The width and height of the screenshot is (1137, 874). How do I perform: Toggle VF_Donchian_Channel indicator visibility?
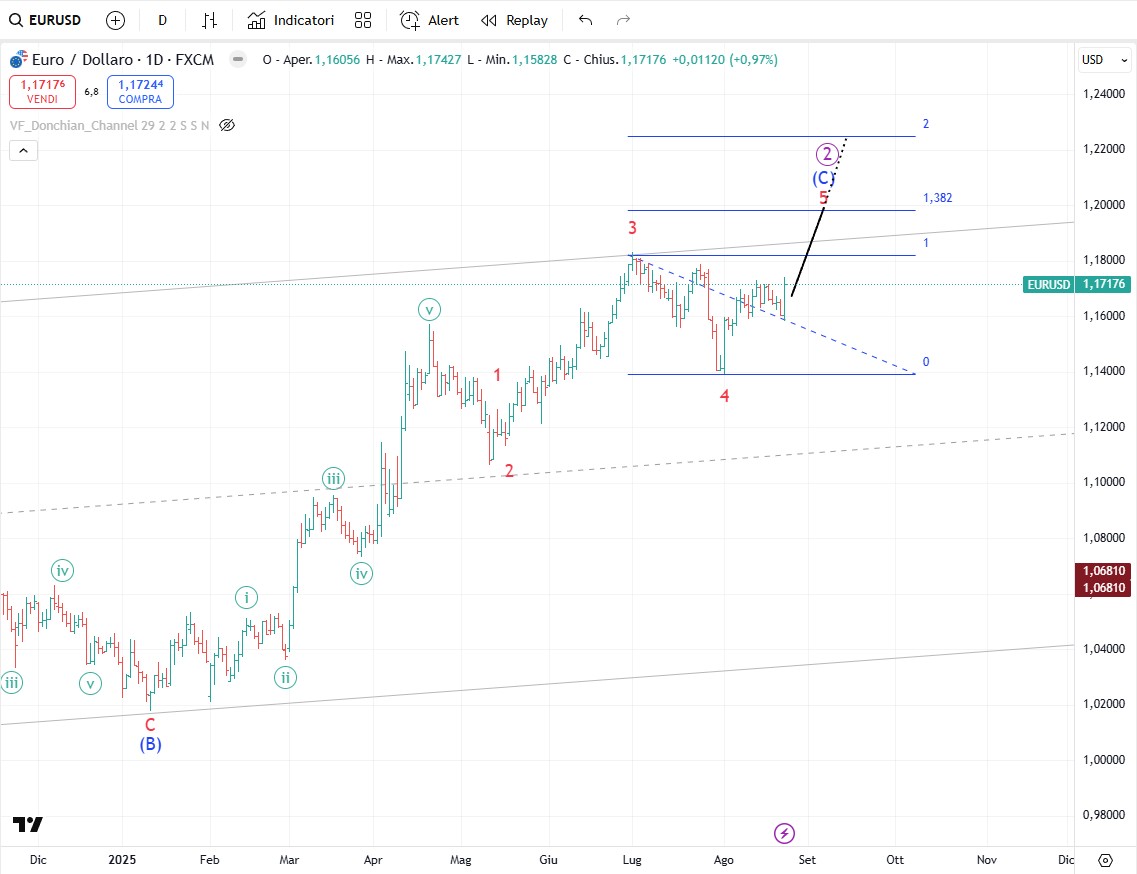click(x=227, y=125)
